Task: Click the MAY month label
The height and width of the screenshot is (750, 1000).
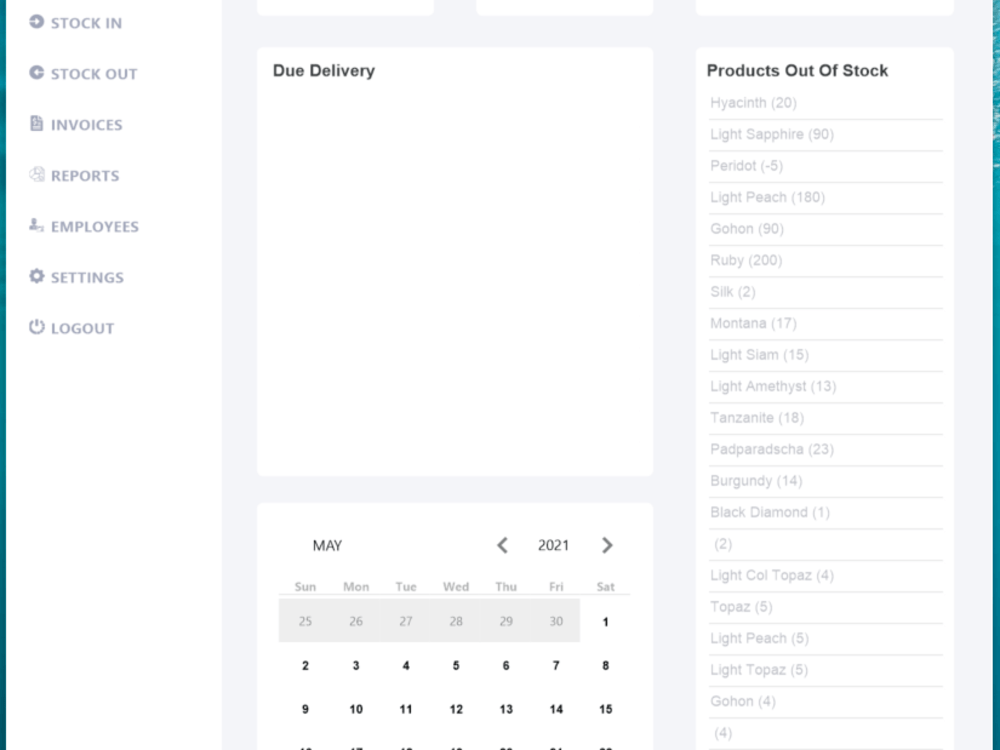Action: (x=327, y=546)
